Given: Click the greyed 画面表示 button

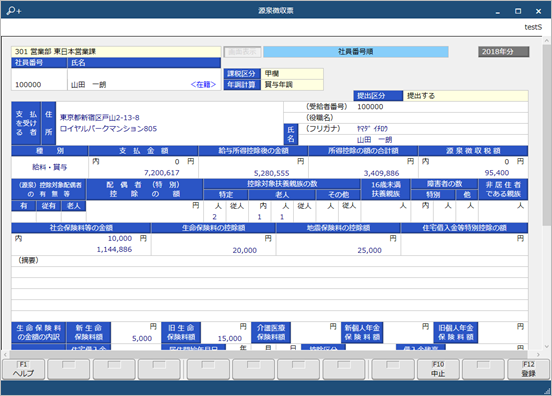Looking at the screenshot, I should point(242,52).
